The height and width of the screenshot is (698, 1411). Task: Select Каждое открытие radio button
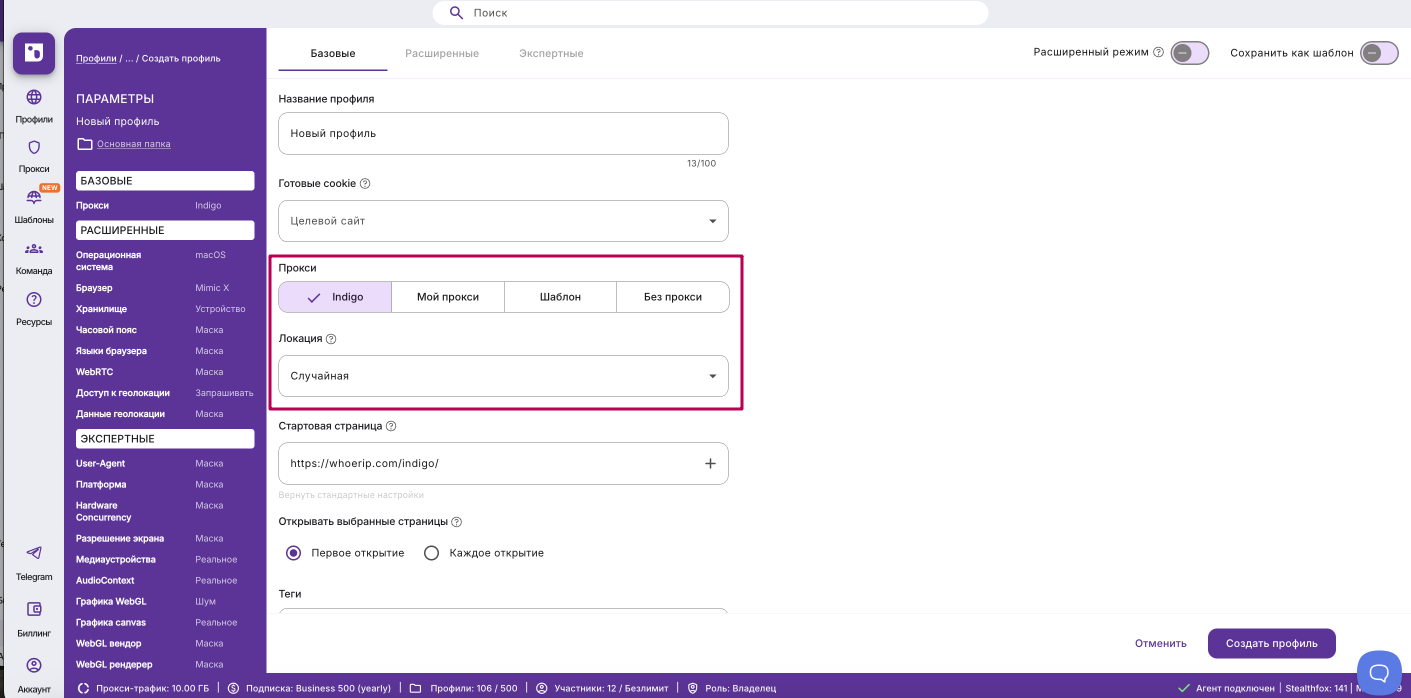coord(432,553)
